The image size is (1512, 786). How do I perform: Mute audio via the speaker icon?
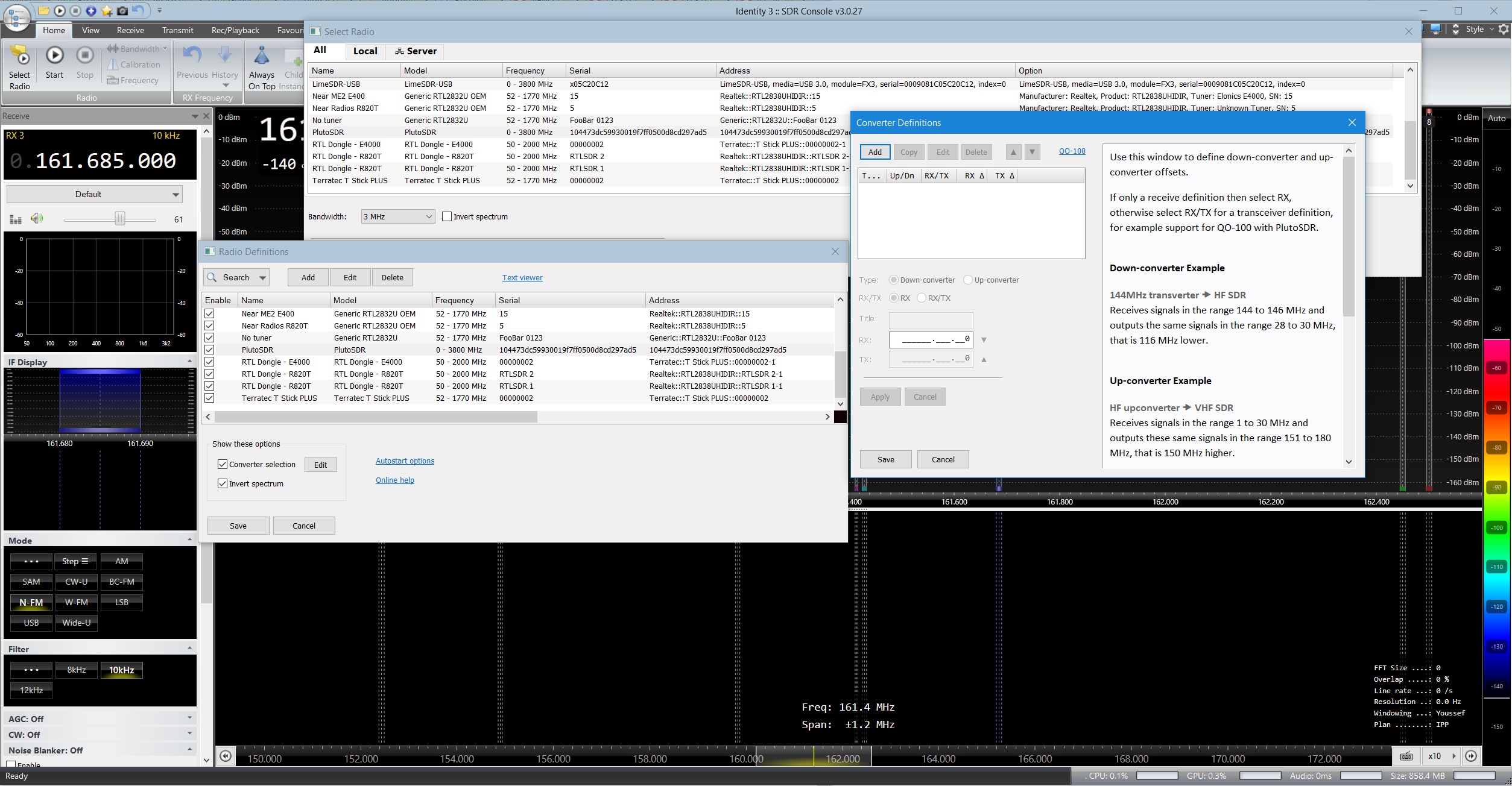37,219
